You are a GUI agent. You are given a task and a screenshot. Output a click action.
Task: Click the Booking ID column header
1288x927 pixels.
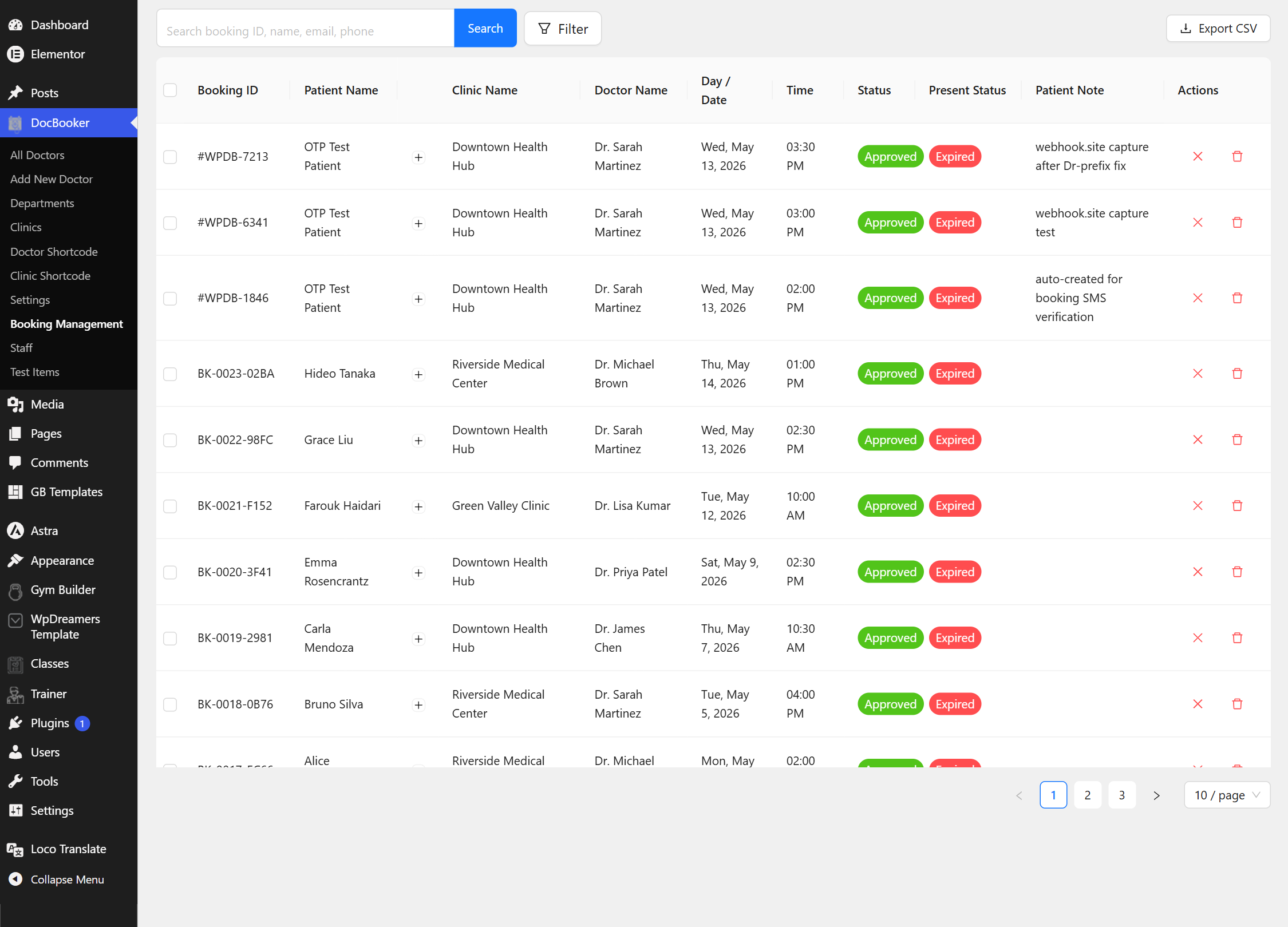click(x=228, y=90)
